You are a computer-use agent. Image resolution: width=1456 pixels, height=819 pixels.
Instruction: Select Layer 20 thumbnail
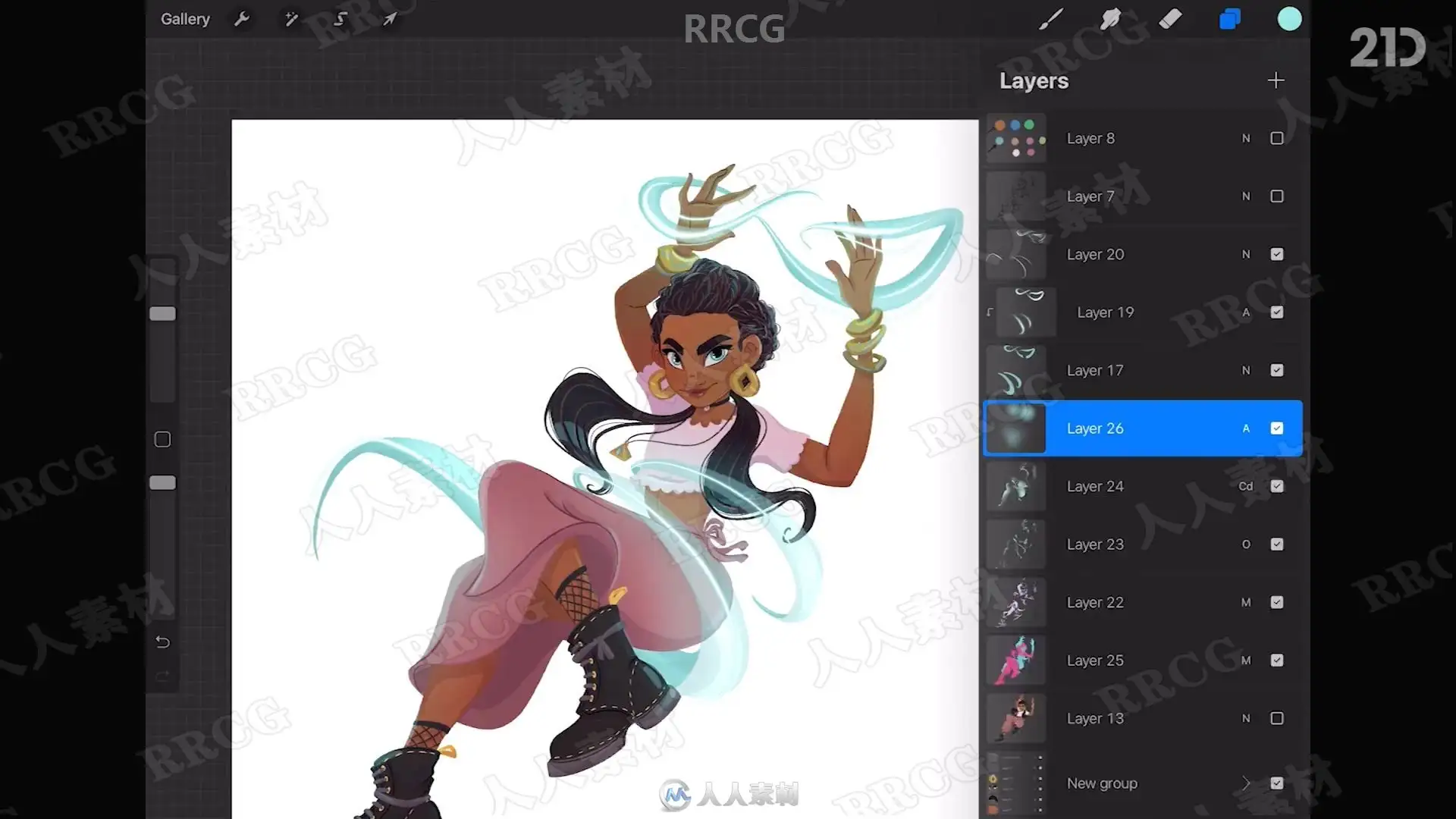(x=1016, y=254)
